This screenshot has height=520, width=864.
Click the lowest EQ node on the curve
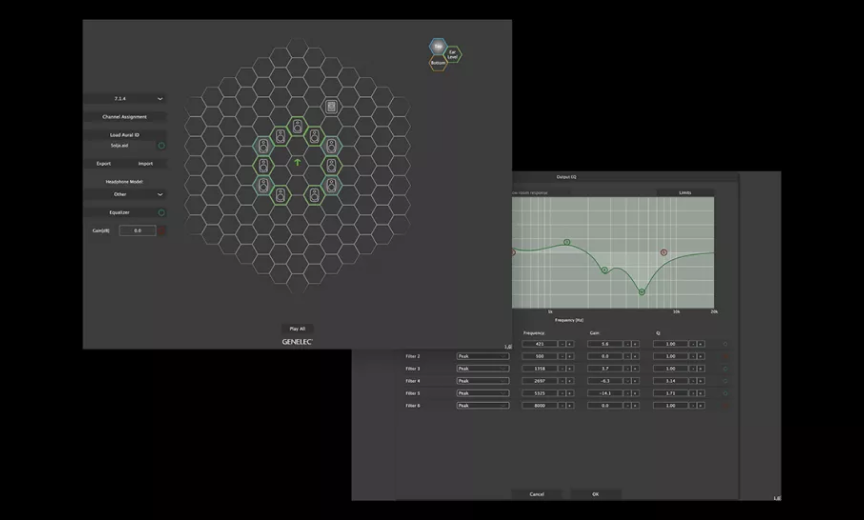point(642,292)
